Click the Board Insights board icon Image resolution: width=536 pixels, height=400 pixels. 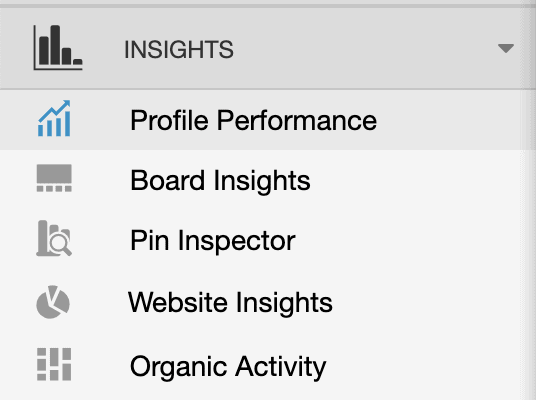pyautogui.click(x=54, y=178)
